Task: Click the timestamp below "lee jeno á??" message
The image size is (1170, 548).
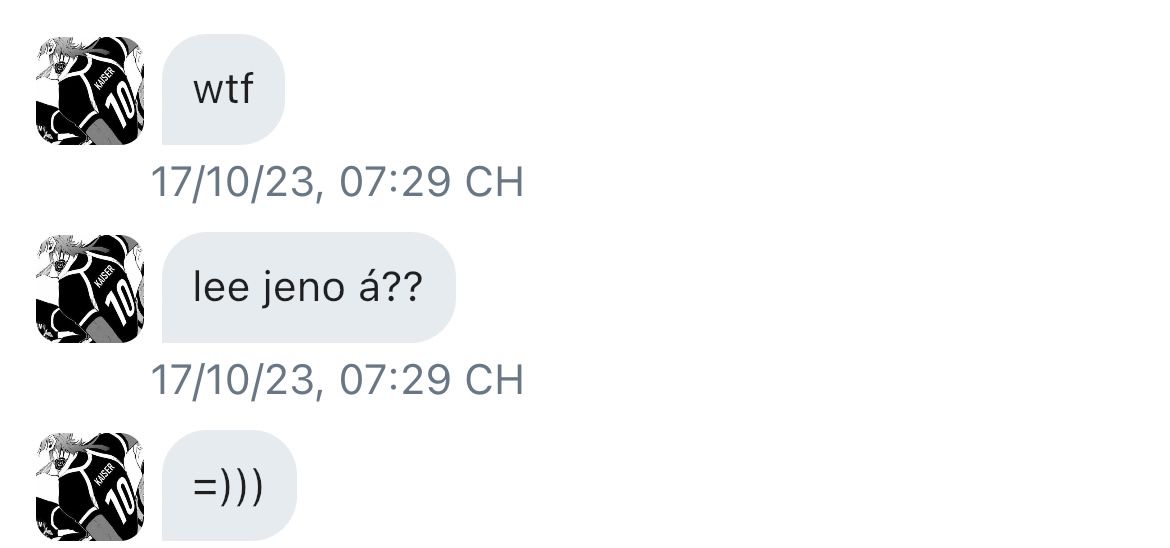Action: [x=337, y=381]
